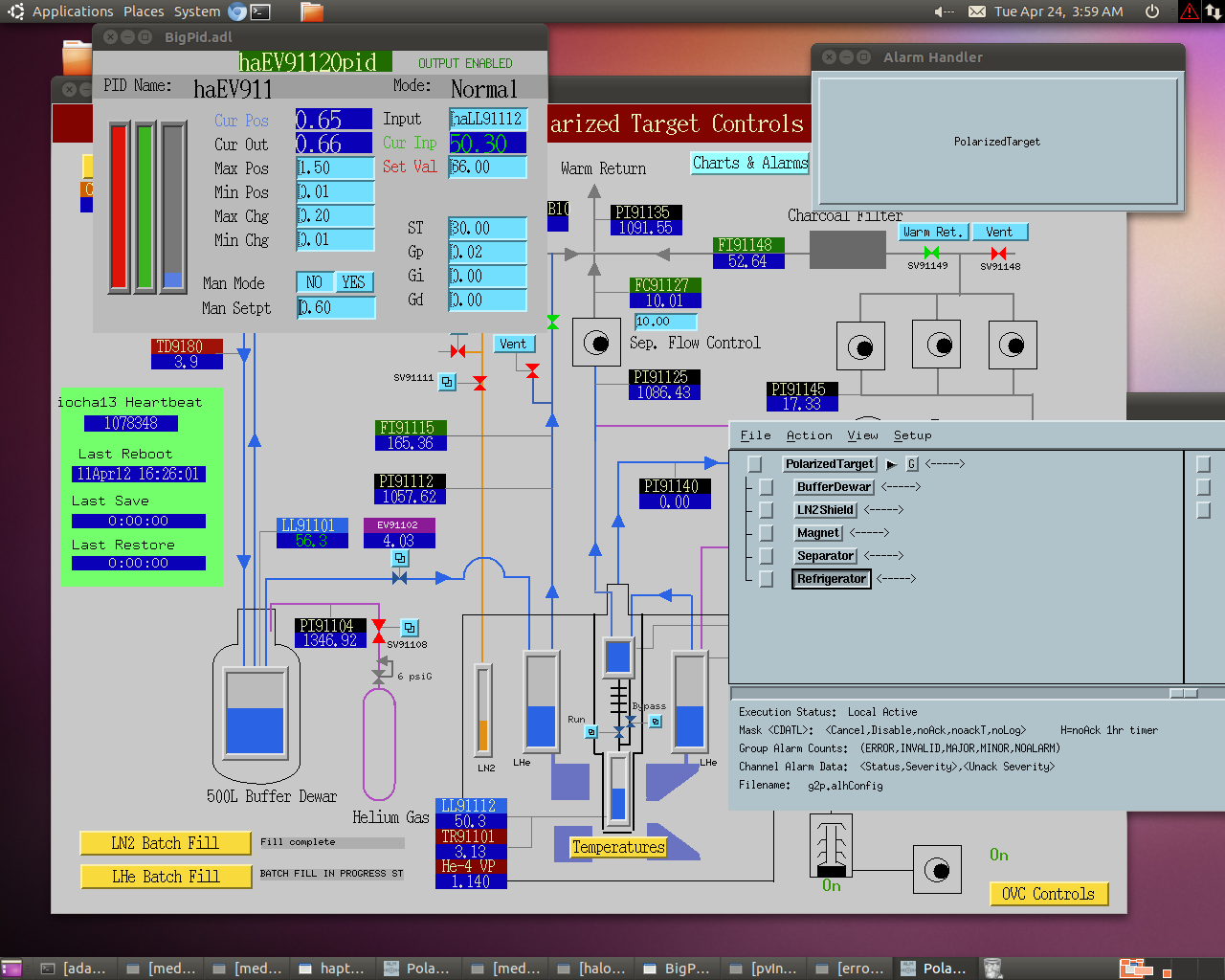Toggle the Separator alarm checkbox
Viewport: 1225px width, 980px height.
[766, 556]
